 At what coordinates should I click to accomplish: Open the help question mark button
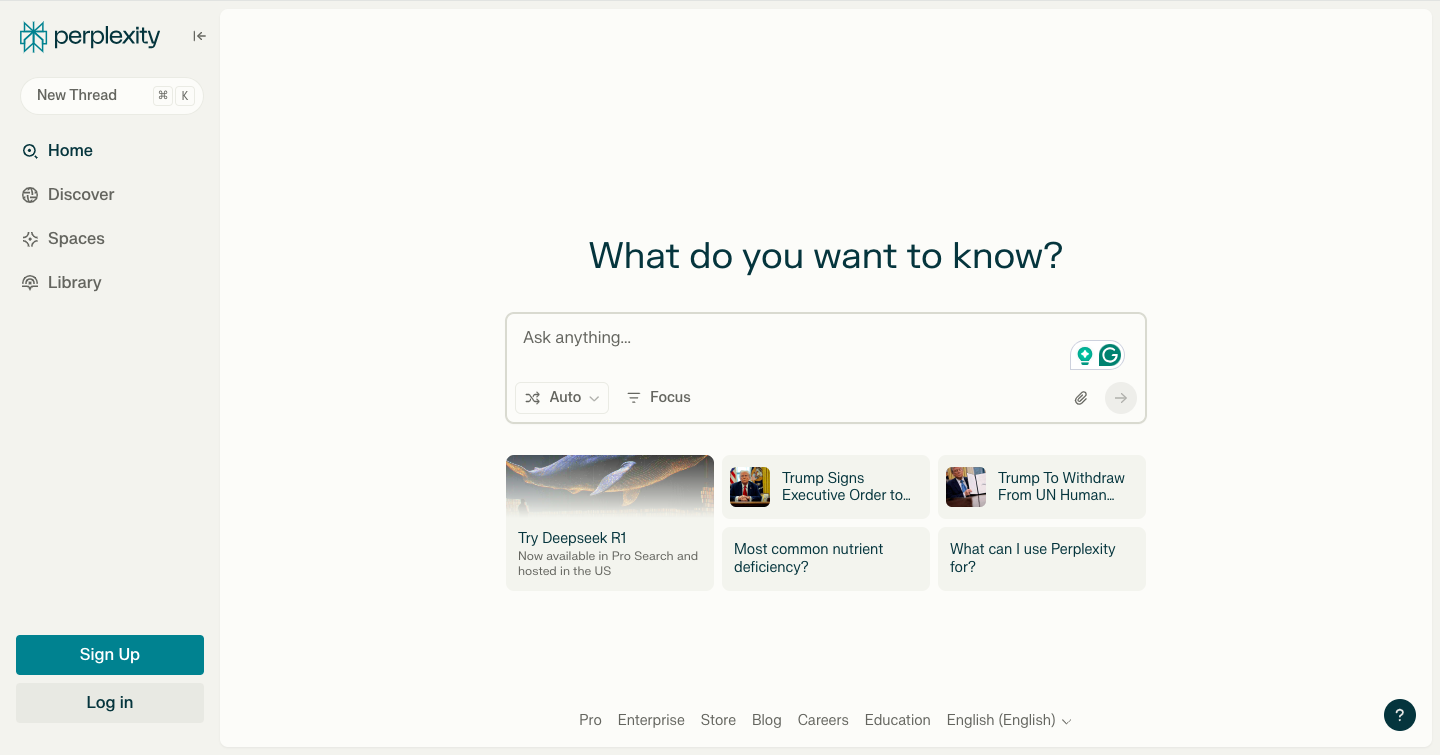[x=1399, y=715]
